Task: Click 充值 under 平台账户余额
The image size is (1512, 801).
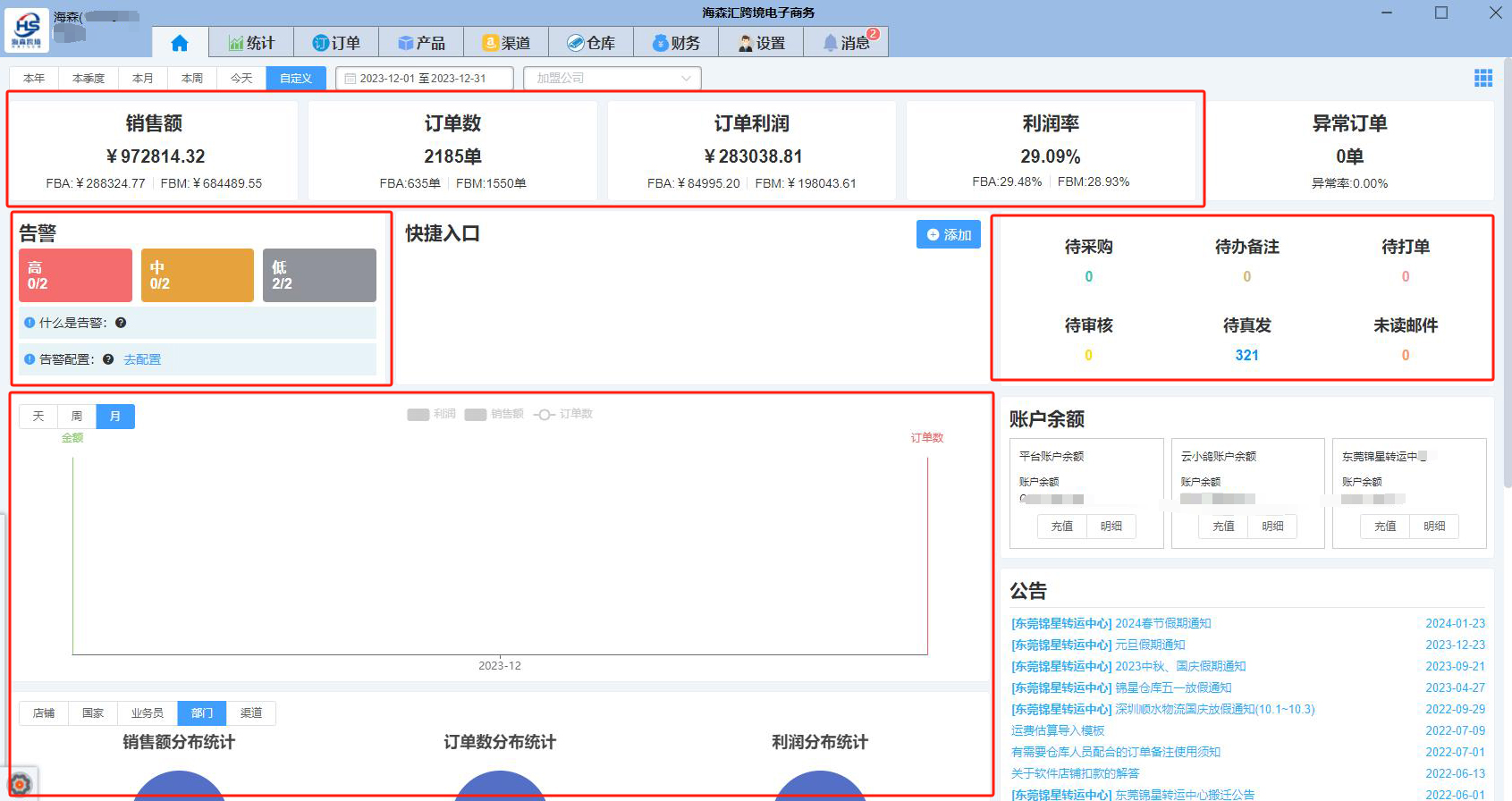Action: (x=1062, y=527)
